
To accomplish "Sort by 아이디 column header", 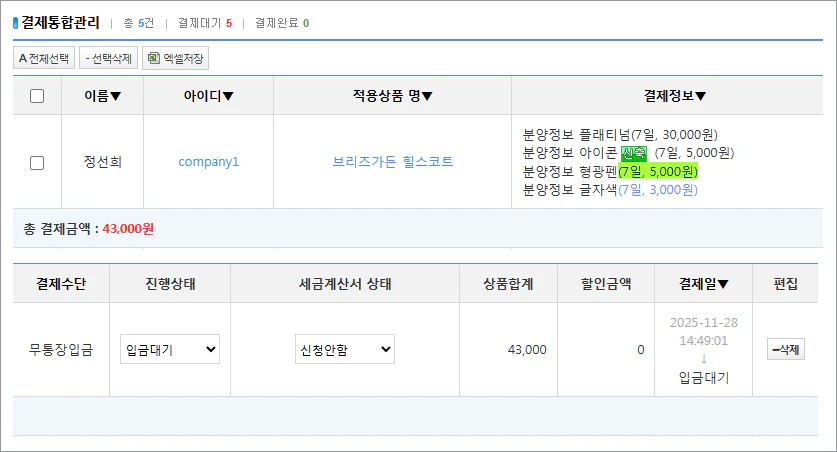I will [208, 96].
